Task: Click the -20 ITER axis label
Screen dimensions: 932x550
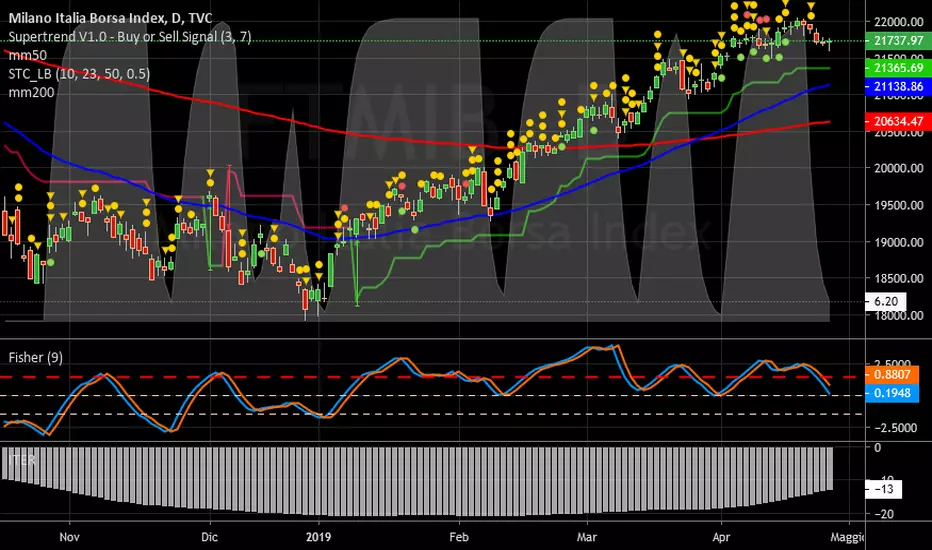Action: 883,514
